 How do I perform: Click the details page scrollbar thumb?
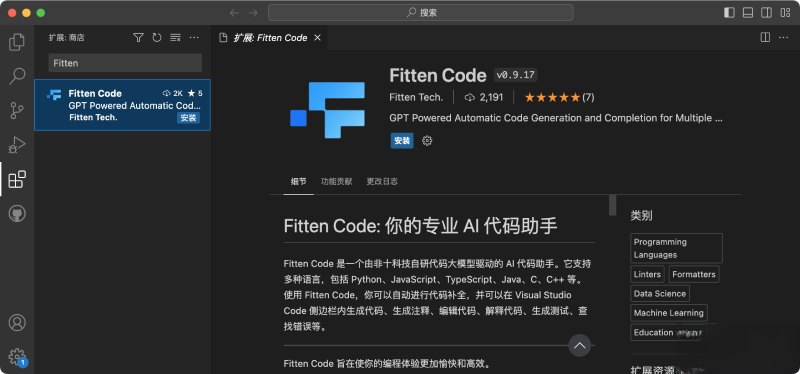(x=612, y=205)
